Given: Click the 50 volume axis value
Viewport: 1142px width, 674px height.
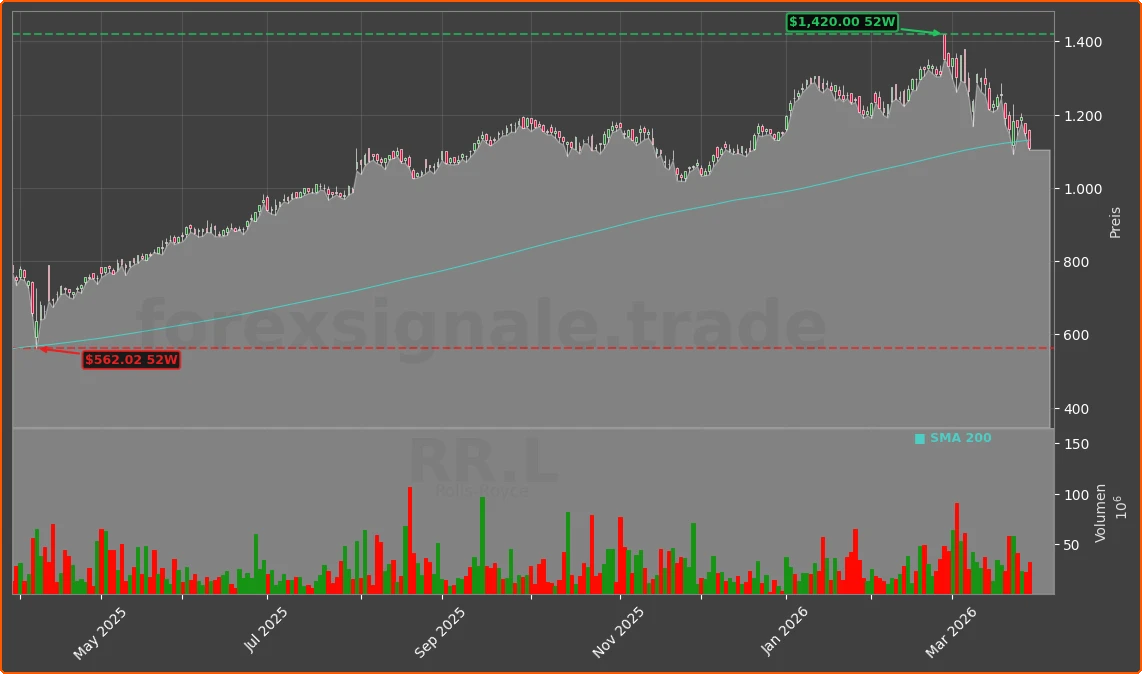Looking at the screenshot, I should (x=1072, y=545).
